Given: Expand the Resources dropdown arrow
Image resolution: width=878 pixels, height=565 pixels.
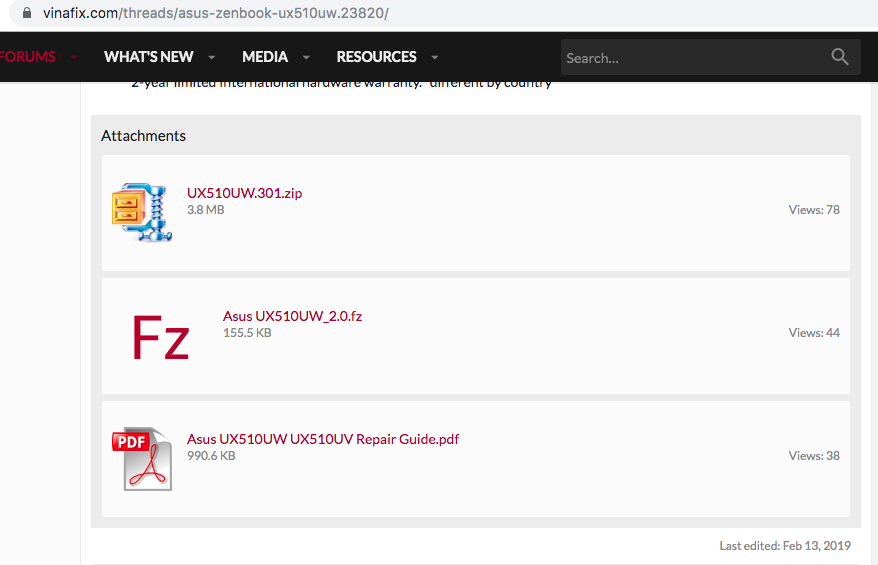Looking at the screenshot, I should click(x=435, y=57).
